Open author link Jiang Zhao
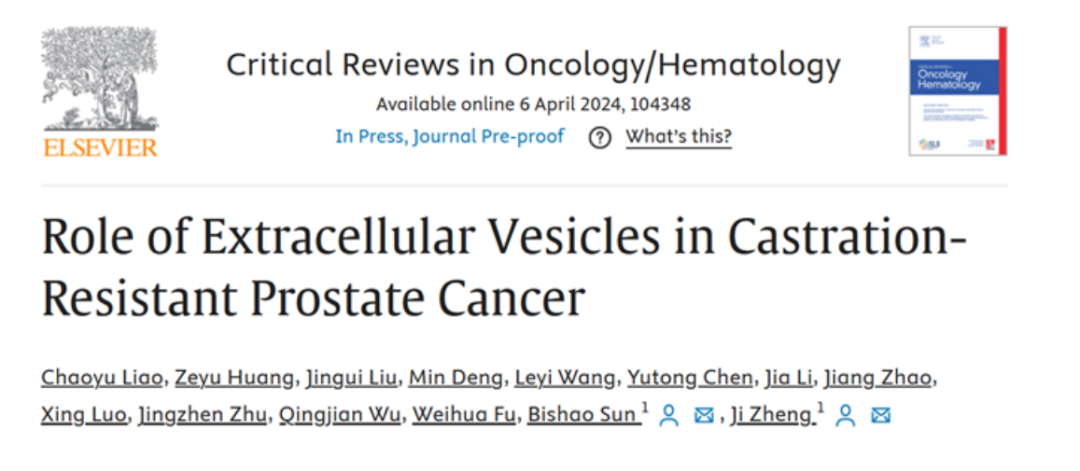The image size is (1080, 471). pyautogui.click(x=878, y=378)
